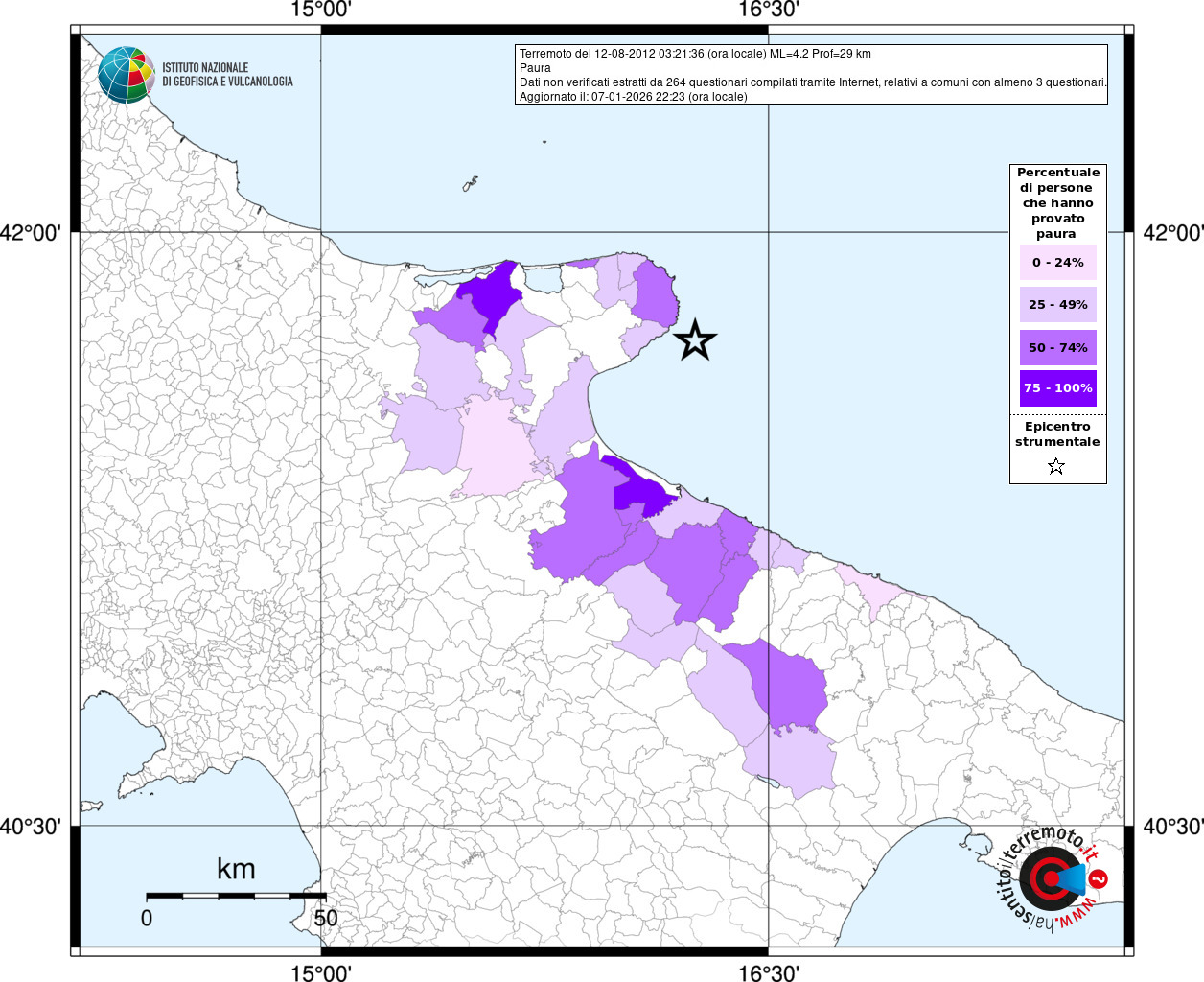The height and width of the screenshot is (982, 1204).
Task: Click the 'Dati non verificati' description line
Action: [x=813, y=82]
